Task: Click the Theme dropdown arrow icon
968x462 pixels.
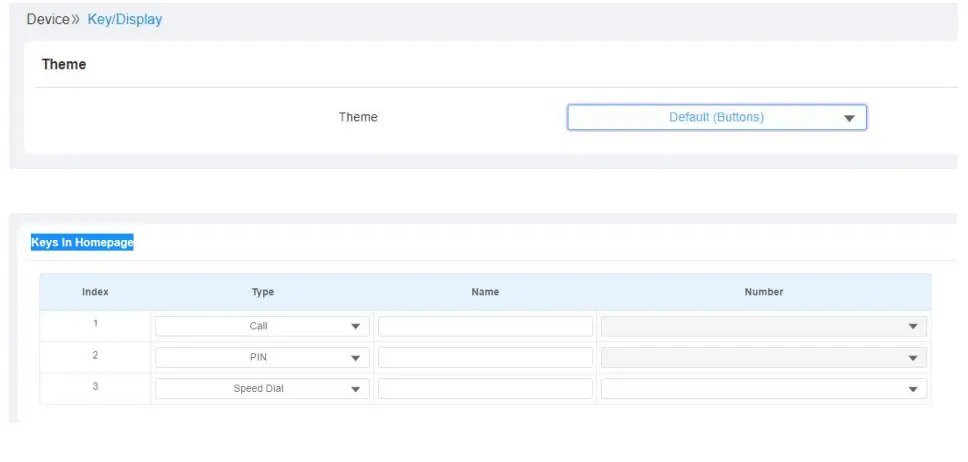Action: click(849, 118)
